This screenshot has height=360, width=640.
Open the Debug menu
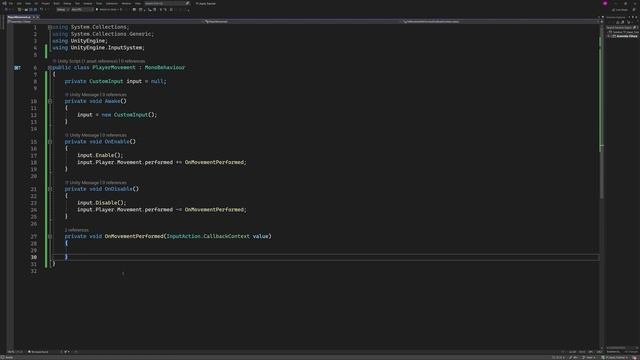[67, 3]
